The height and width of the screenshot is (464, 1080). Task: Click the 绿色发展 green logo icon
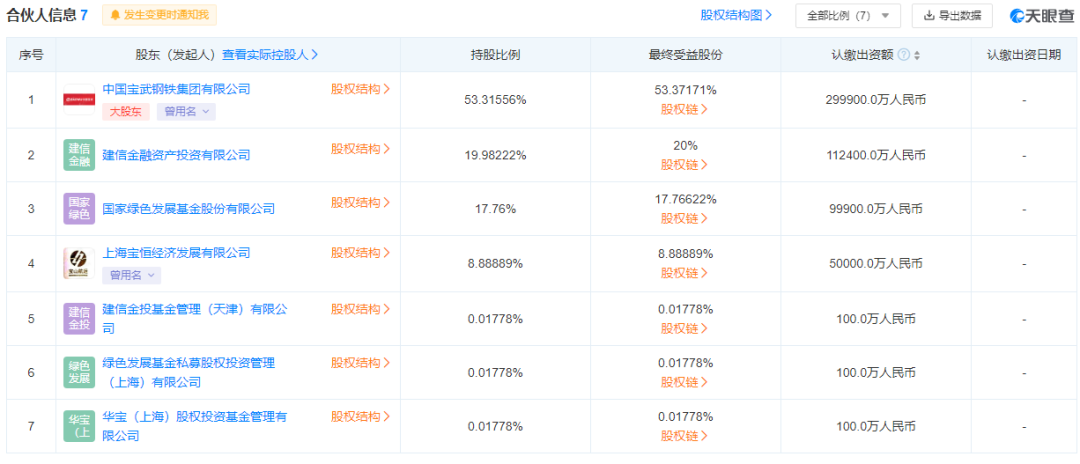(79, 372)
